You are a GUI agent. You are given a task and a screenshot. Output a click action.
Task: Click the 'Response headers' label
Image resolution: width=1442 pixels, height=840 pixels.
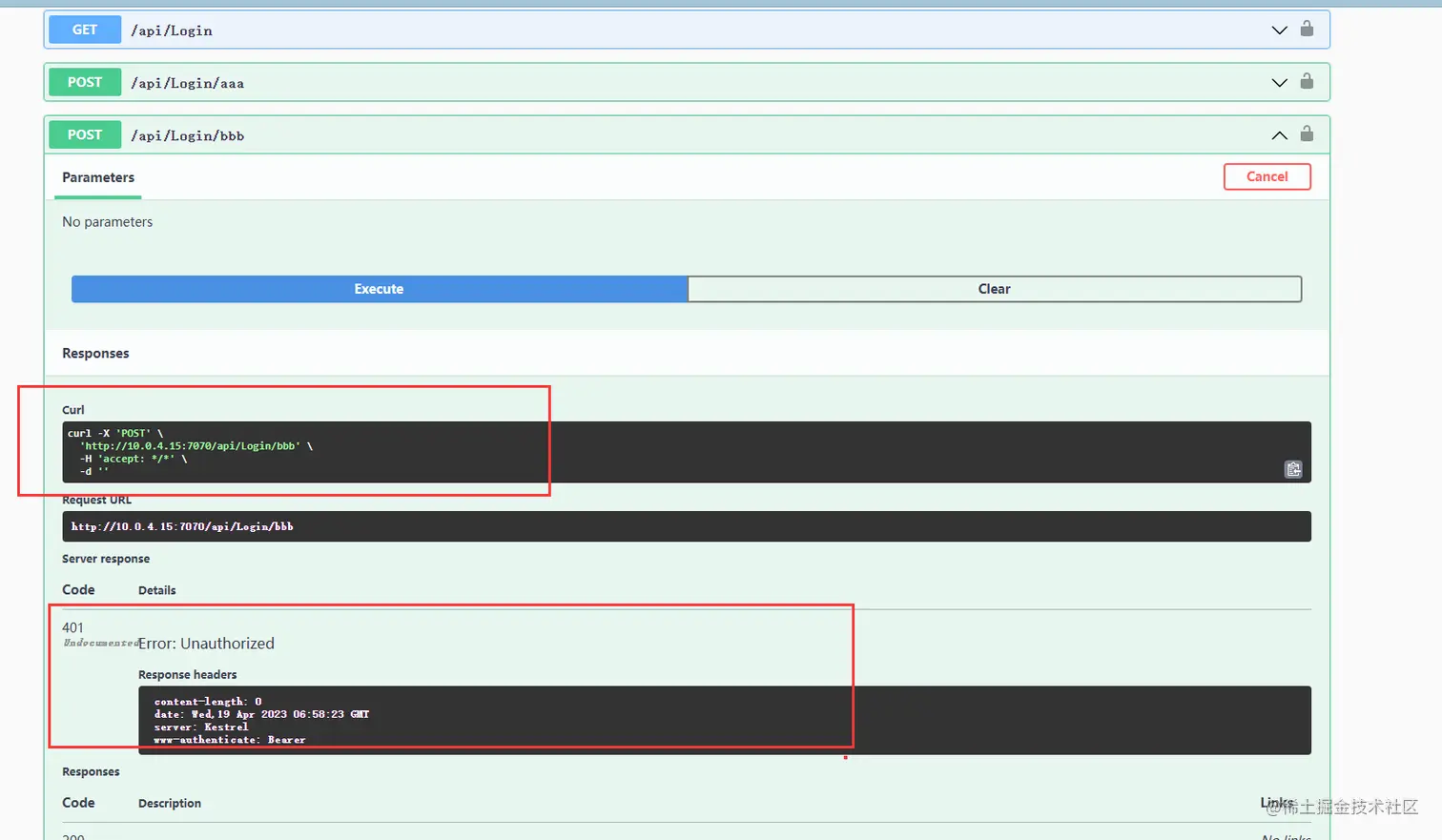tap(188, 674)
